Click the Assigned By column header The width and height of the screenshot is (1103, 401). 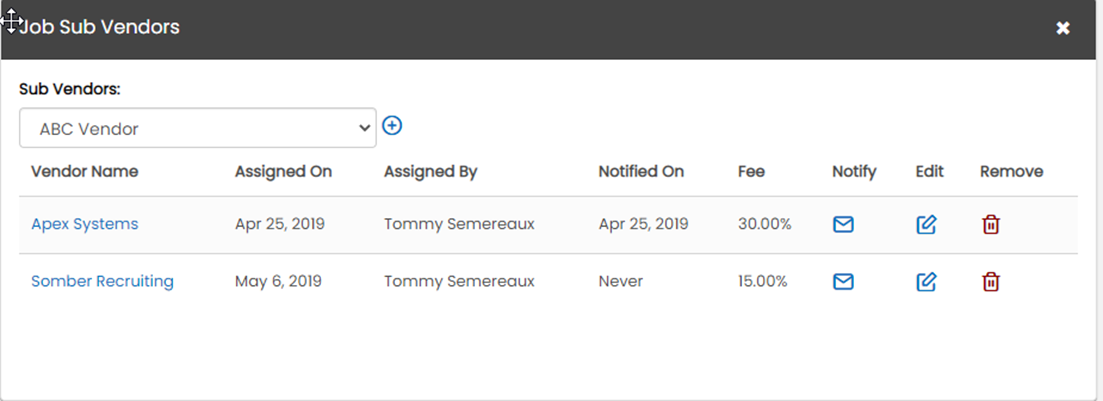point(431,172)
